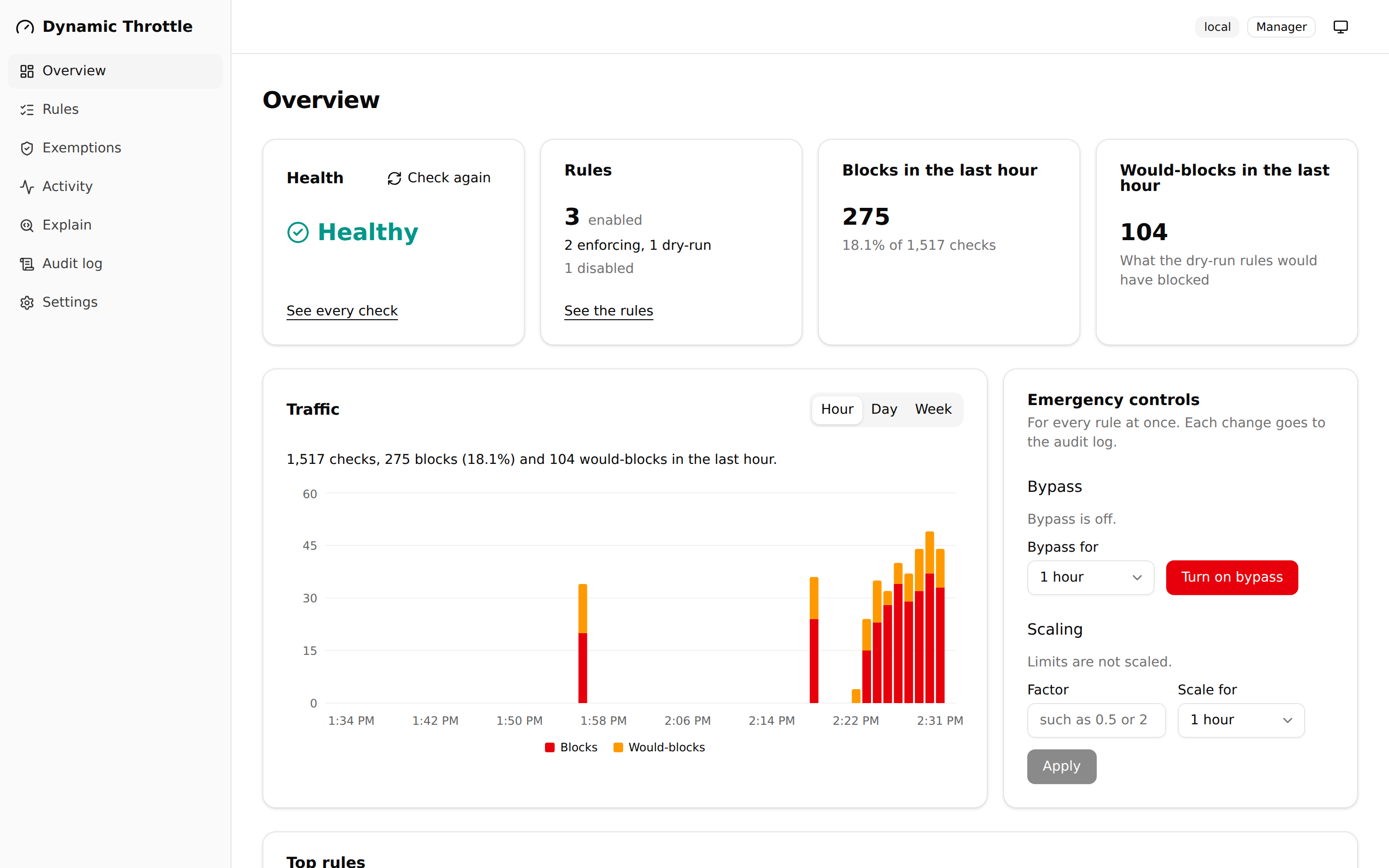The height and width of the screenshot is (868, 1389).
Task: Toggle the display theme monitor icon
Action: [x=1340, y=27]
